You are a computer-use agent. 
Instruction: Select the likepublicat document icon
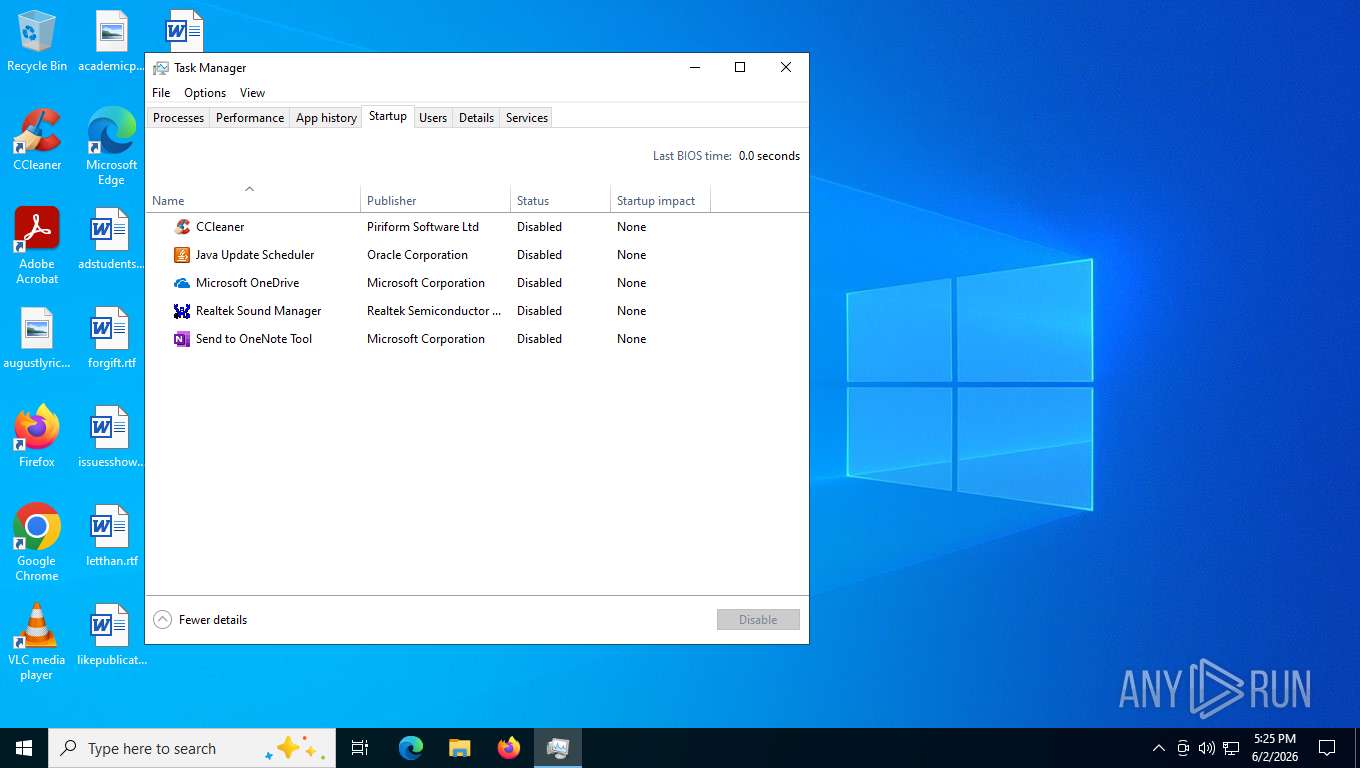(x=110, y=626)
